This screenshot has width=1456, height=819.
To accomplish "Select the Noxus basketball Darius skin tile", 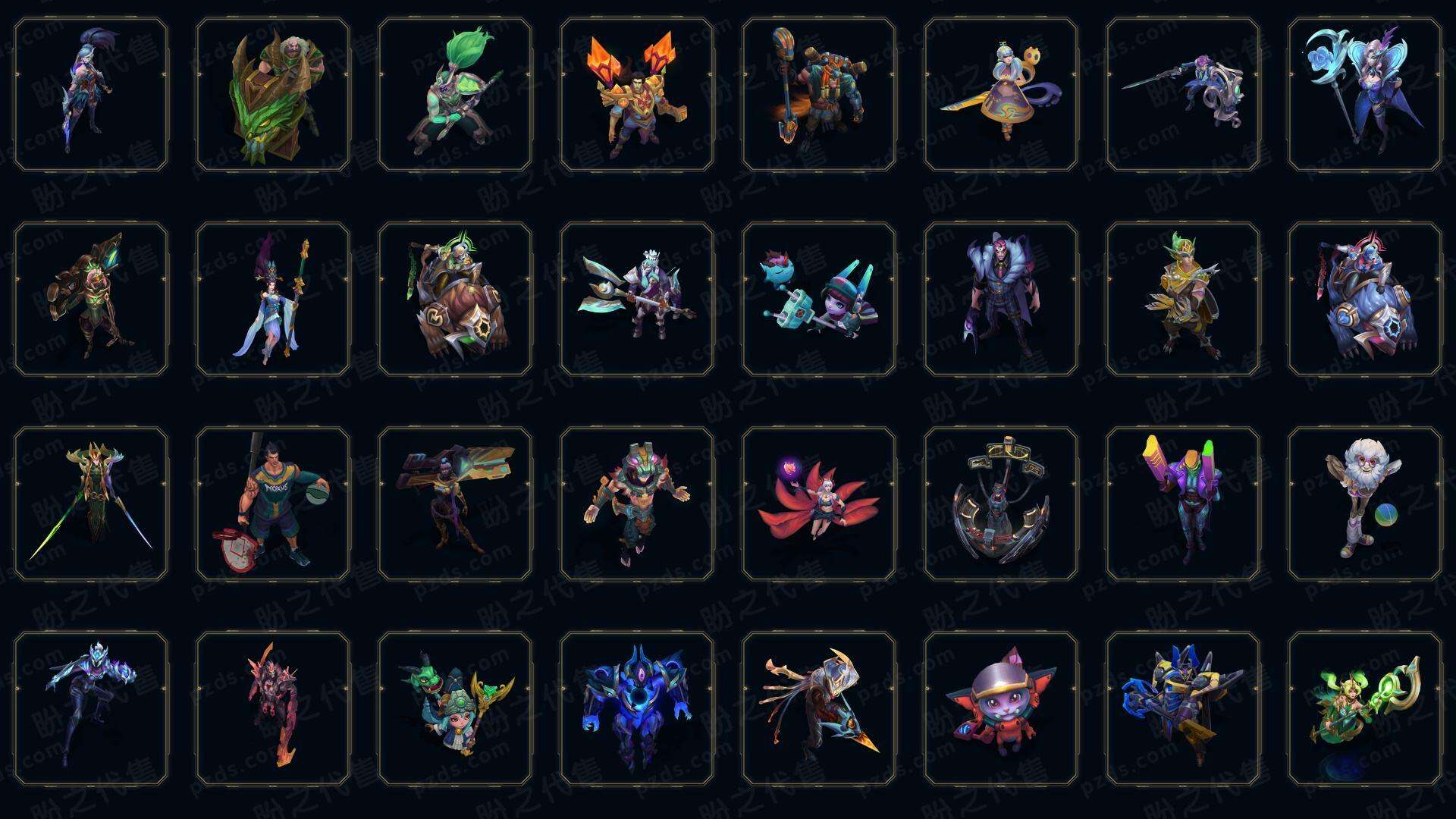I will [273, 504].
